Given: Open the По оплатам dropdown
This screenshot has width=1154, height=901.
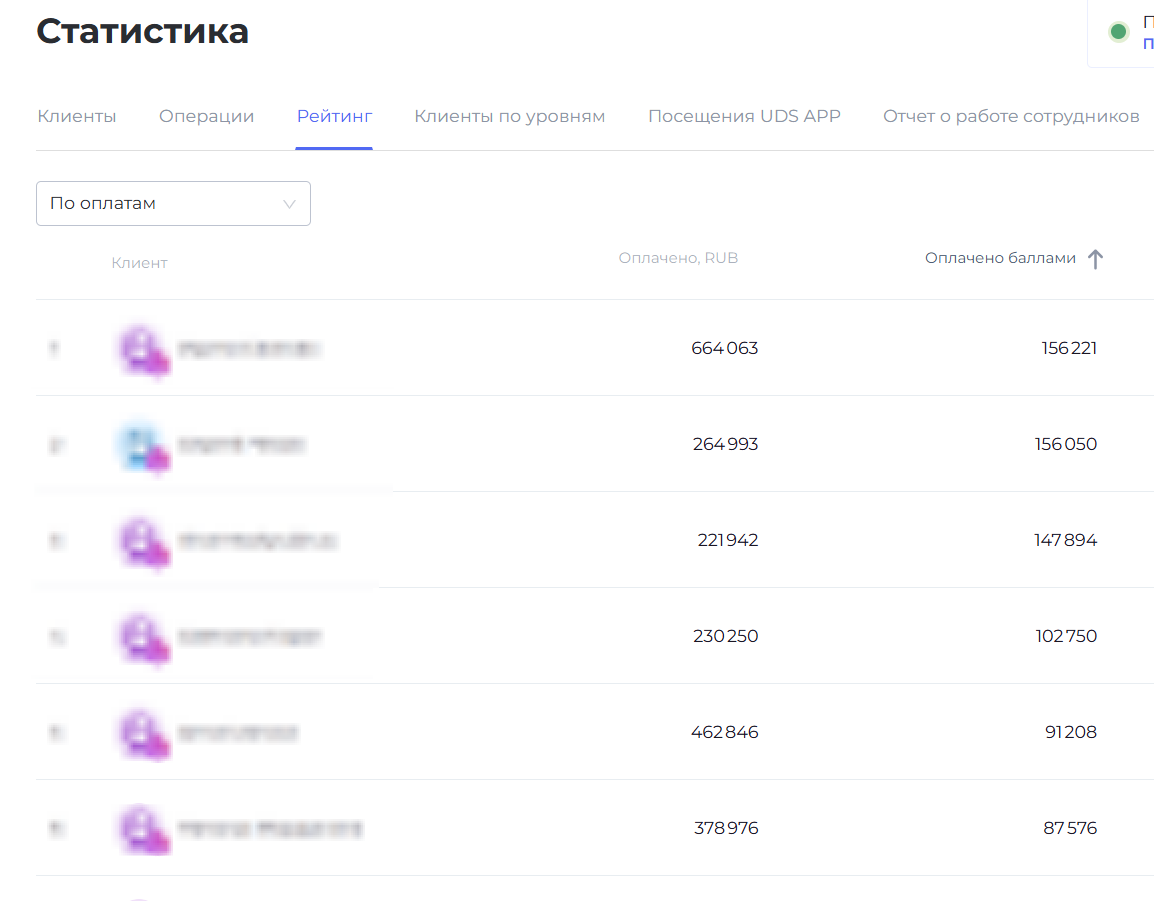Looking at the screenshot, I should [x=173, y=203].
